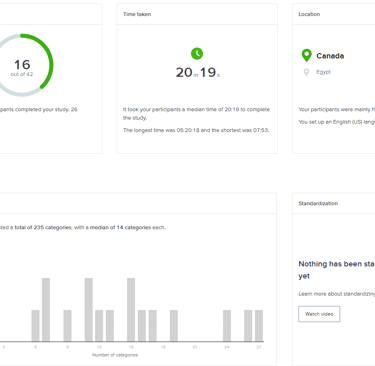
Task: Click the green Canada location pin
Action: coord(306,55)
